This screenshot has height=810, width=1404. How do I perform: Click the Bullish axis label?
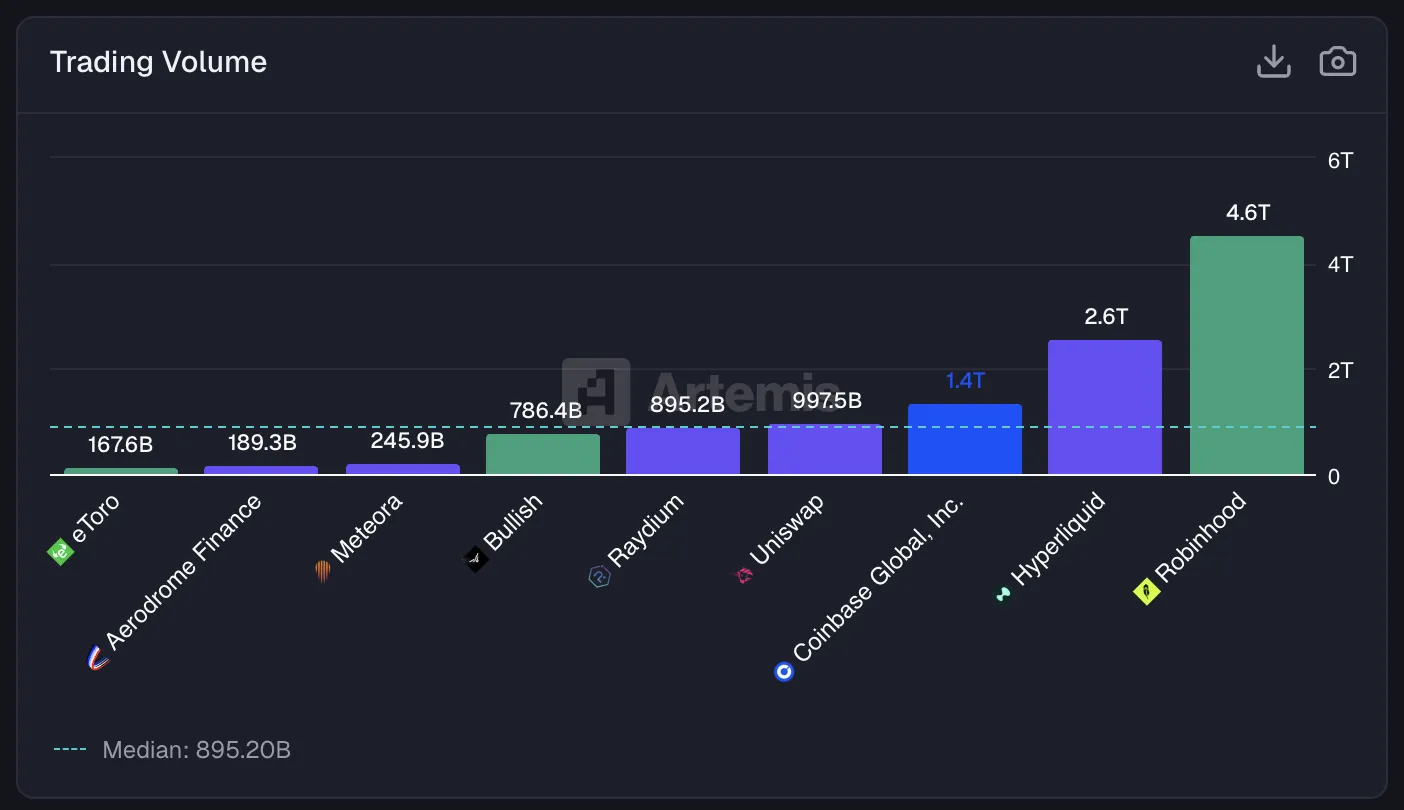pyautogui.click(x=513, y=521)
